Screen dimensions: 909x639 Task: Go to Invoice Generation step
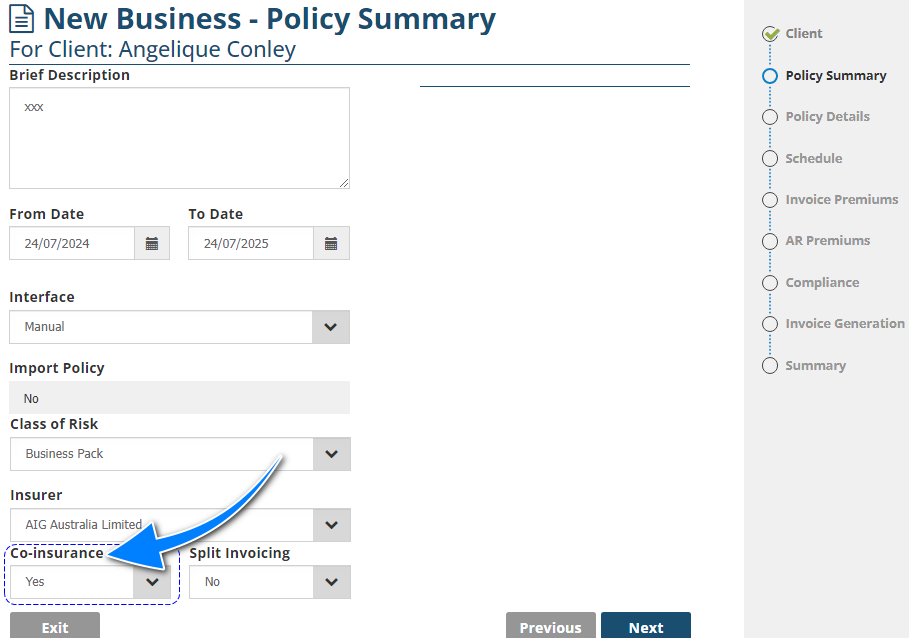tap(844, 324)
